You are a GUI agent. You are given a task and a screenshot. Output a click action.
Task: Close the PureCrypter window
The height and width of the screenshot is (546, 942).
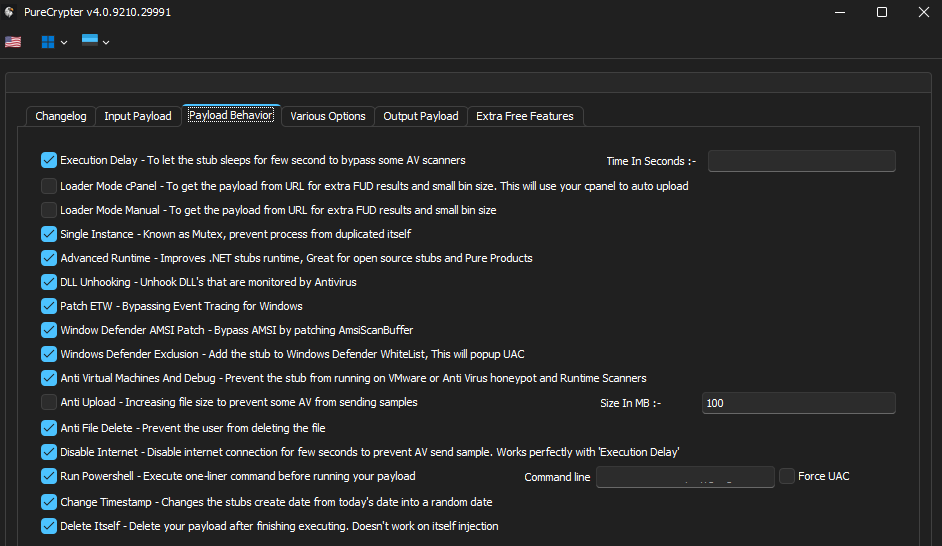coord(924,12)
